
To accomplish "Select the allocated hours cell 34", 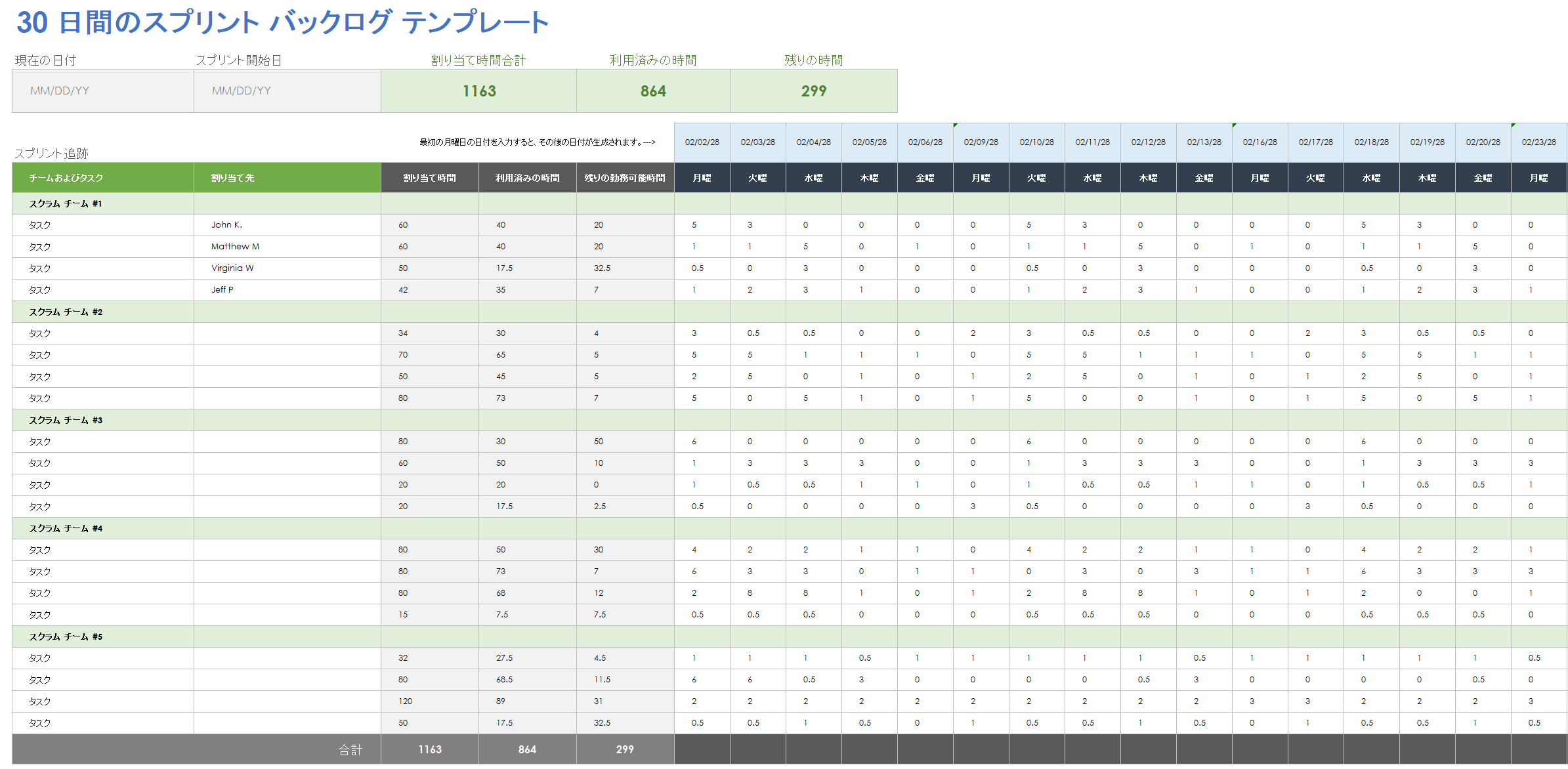I will [430, 333].
